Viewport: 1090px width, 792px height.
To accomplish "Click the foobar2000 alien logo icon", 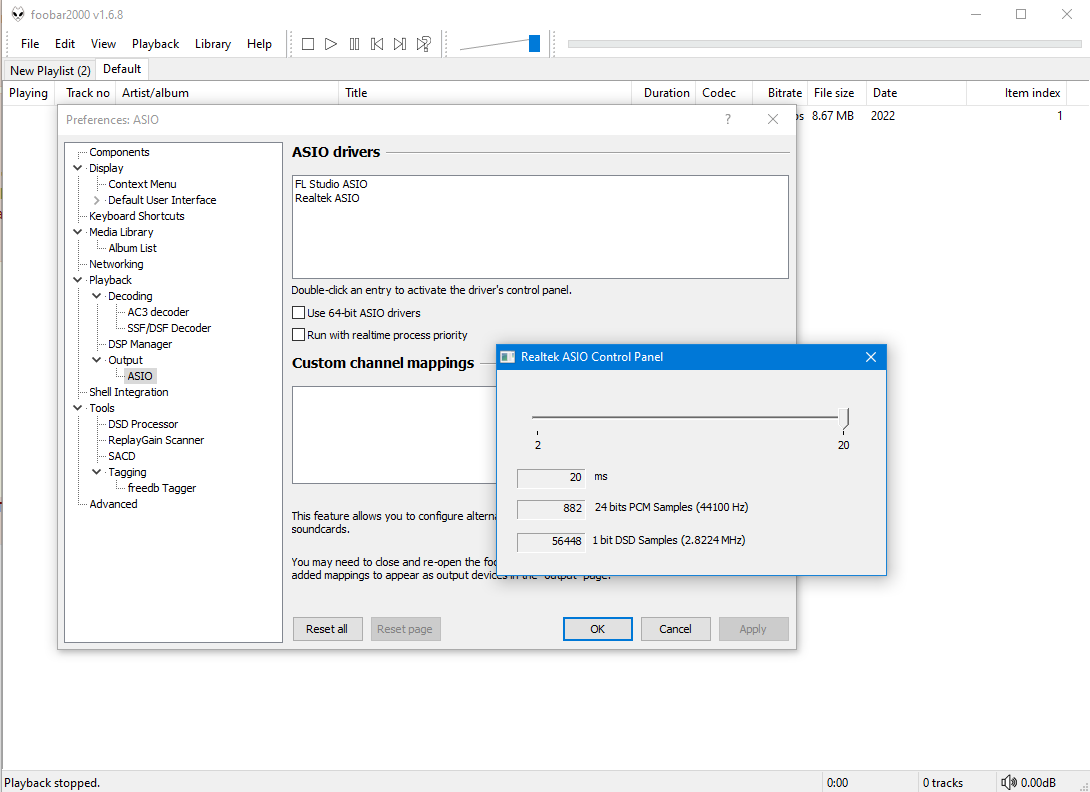I will (x=17, y=14).
